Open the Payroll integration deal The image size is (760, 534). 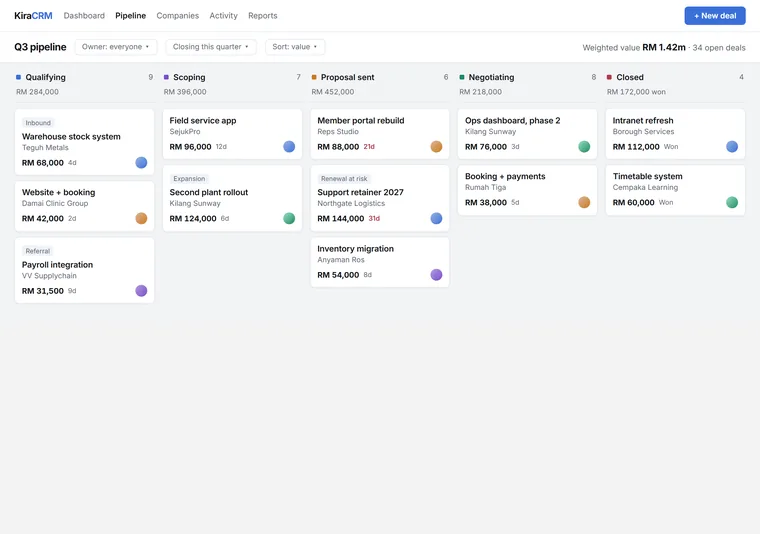coord(84,270)
